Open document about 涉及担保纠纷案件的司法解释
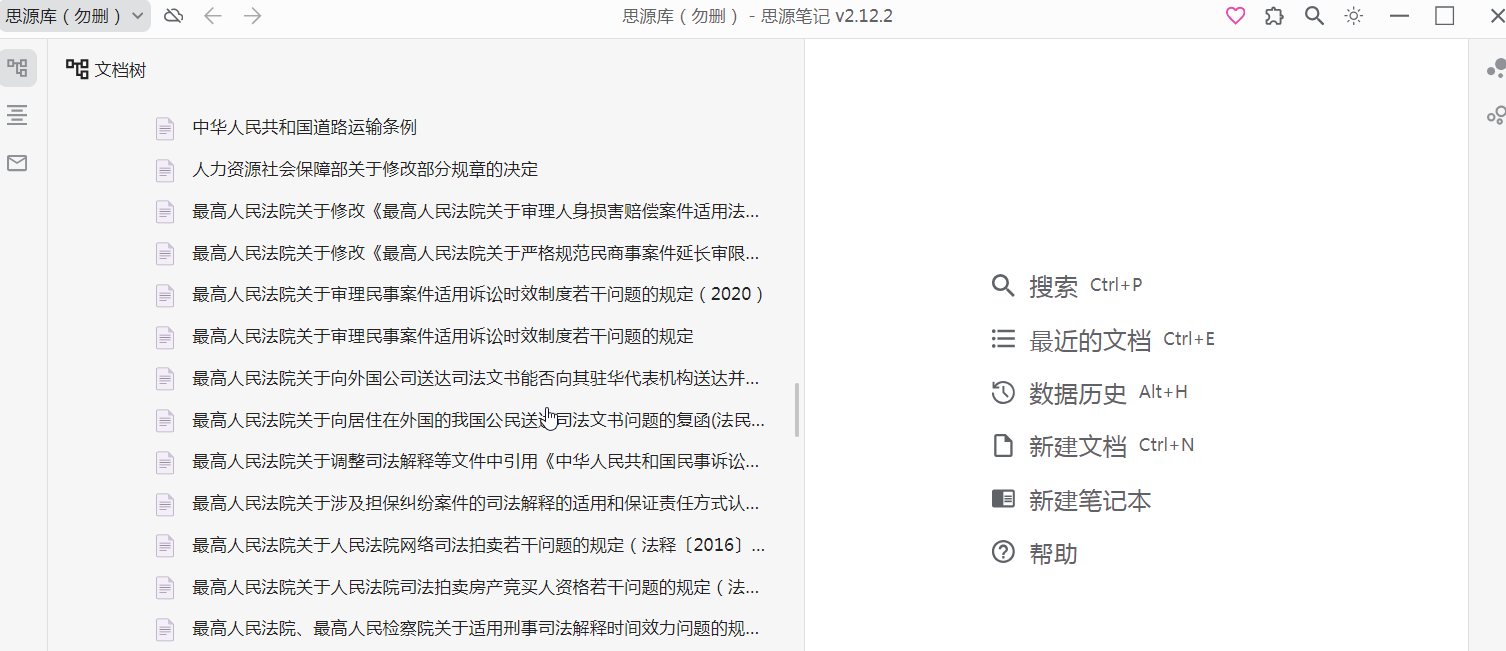This screenshot has height=651, width=1506. tap(476, 503)
